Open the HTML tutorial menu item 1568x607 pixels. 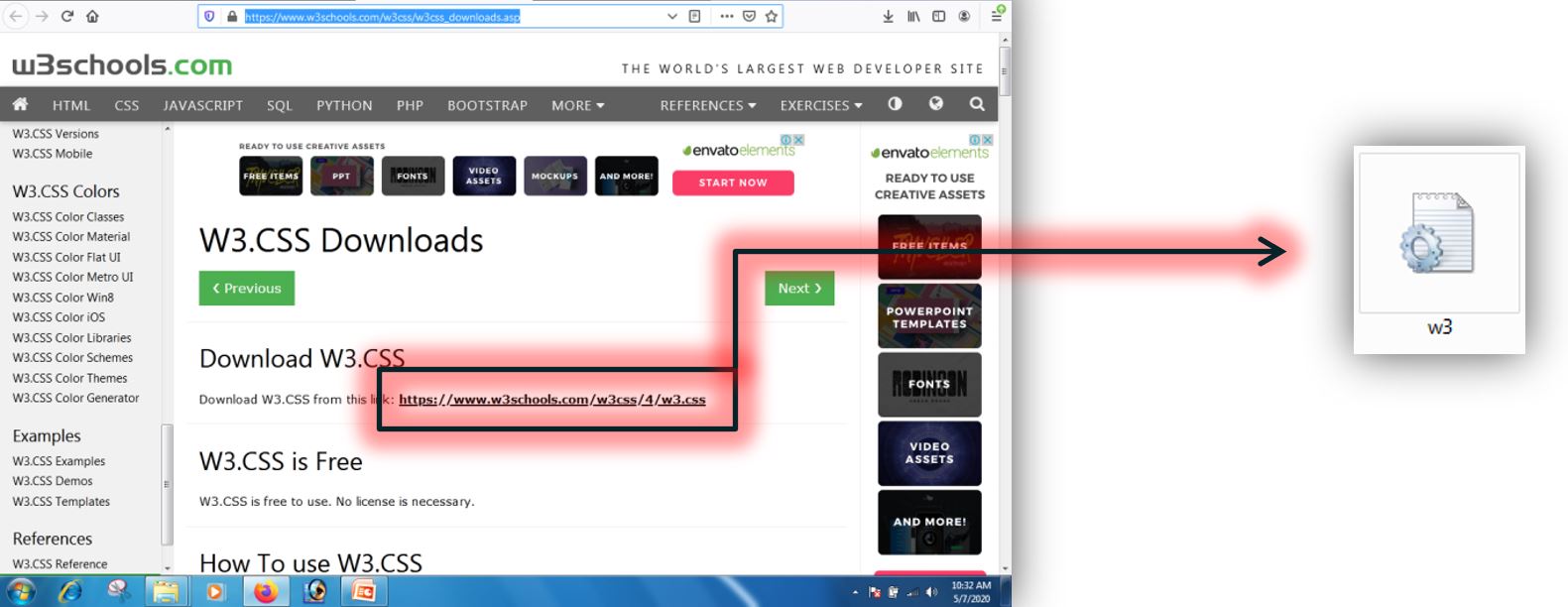click(71, 105)
